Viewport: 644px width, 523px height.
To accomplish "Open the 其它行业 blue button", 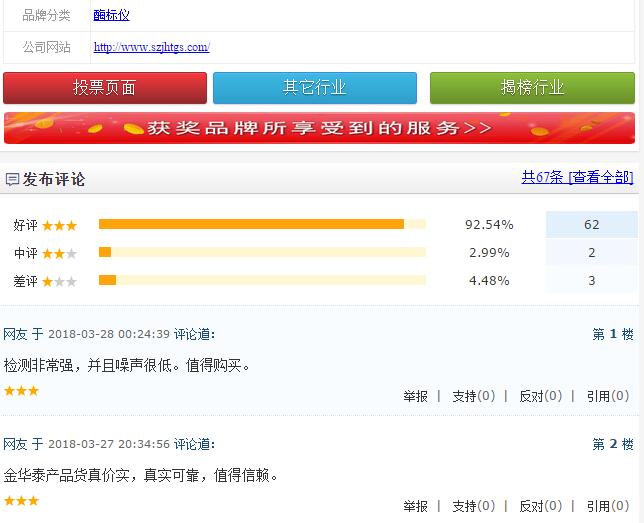I will (315, 88).
